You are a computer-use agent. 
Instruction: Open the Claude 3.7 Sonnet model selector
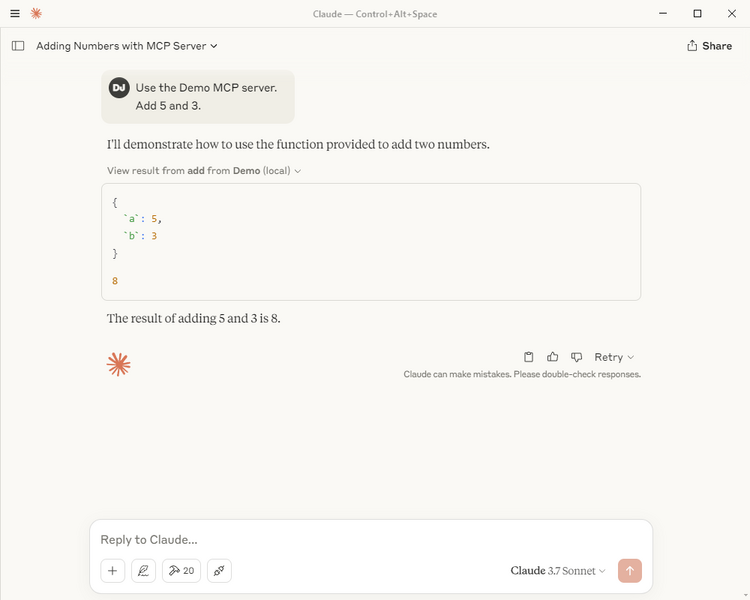click(x=558, y=571)
